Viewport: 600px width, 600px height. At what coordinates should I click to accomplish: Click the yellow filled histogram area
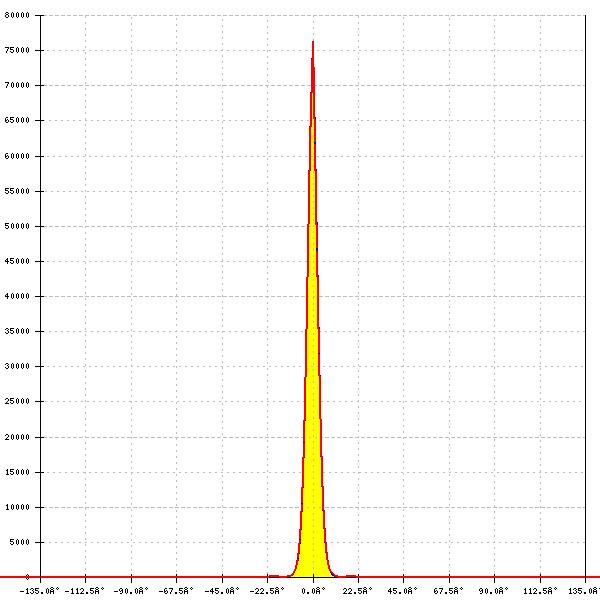click(x=313, y=421)
